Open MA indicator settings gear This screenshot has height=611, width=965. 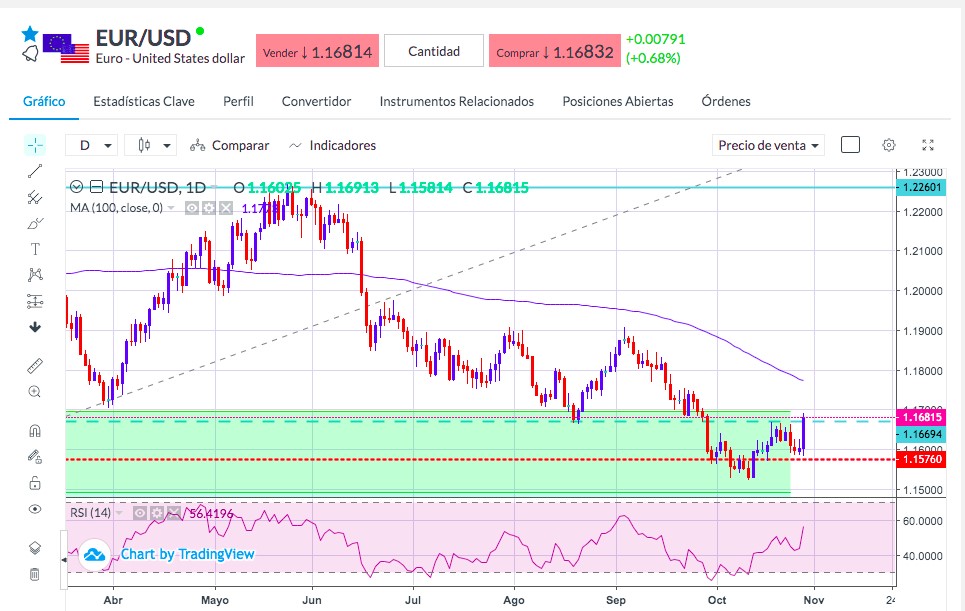tap(209, 209)
